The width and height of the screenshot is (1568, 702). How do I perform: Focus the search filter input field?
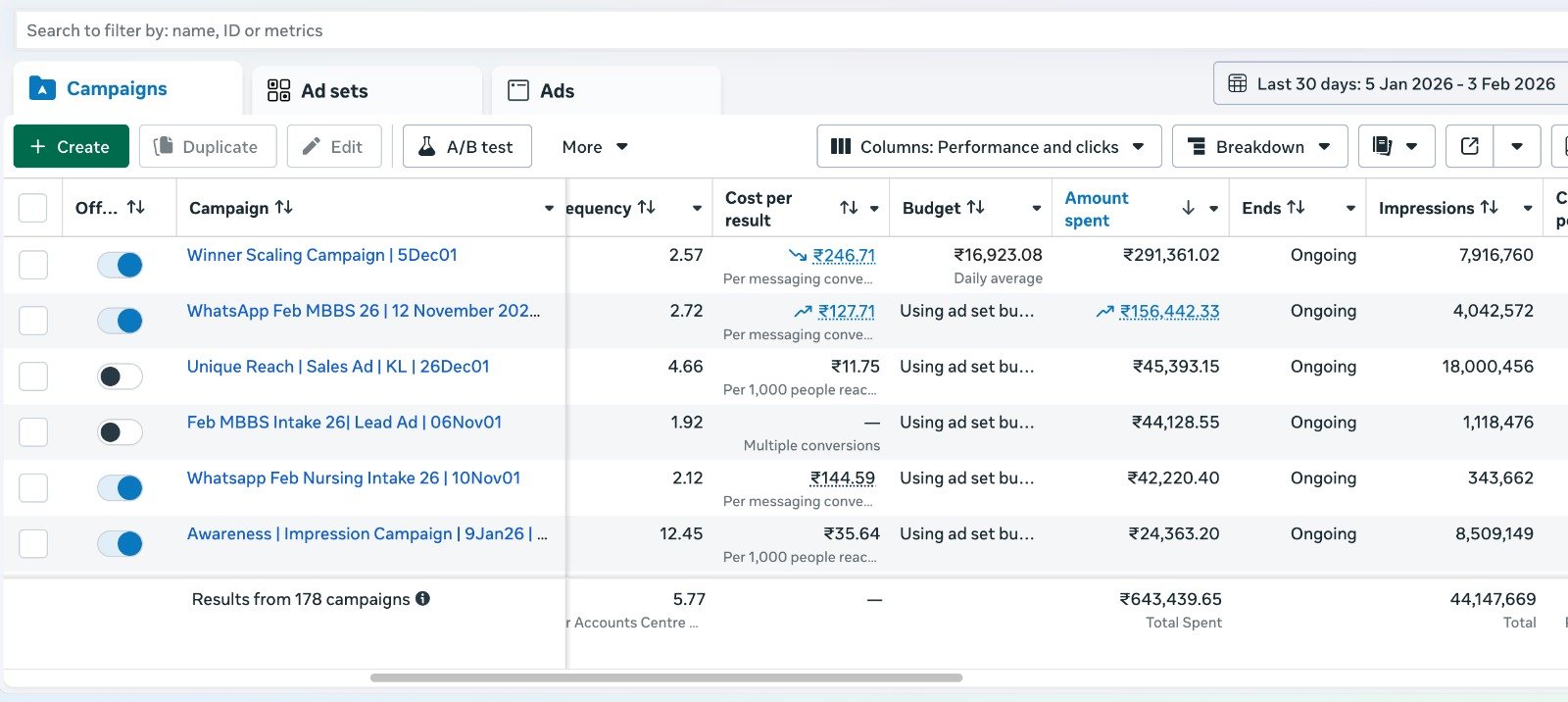(x=792, y=30)
